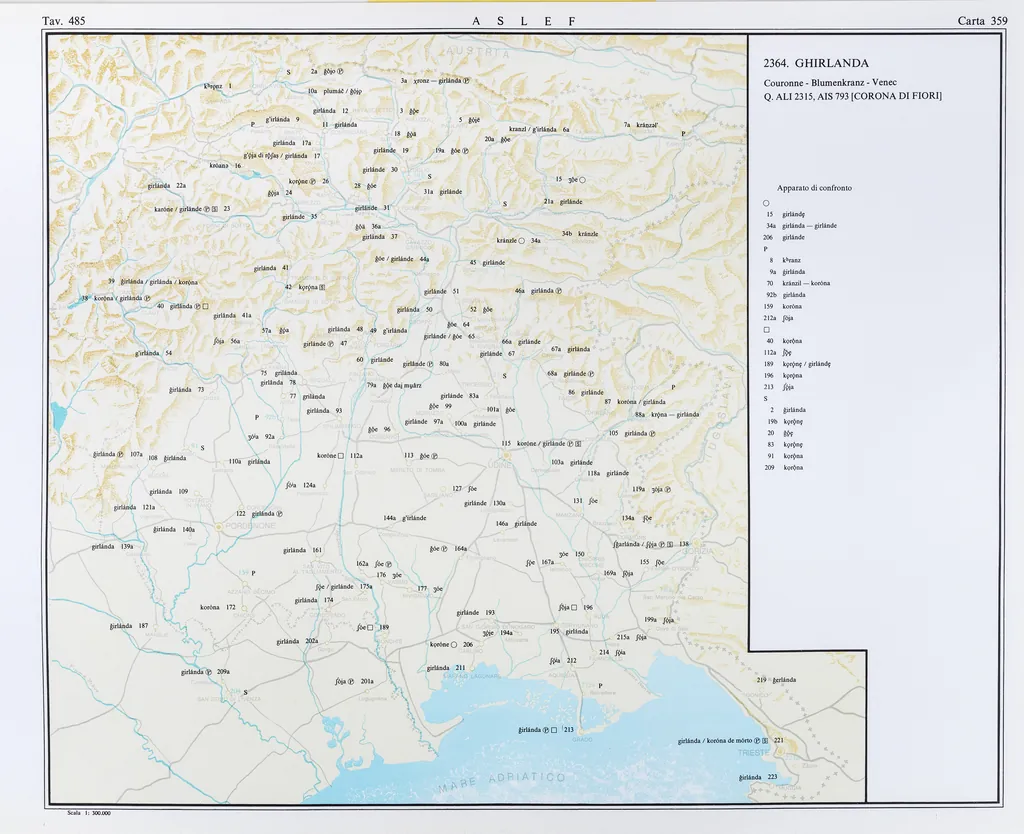The height and width of the screenshot is (834, 1024).
Task: Click the square symbol in the legend
Action: (766, 330)
